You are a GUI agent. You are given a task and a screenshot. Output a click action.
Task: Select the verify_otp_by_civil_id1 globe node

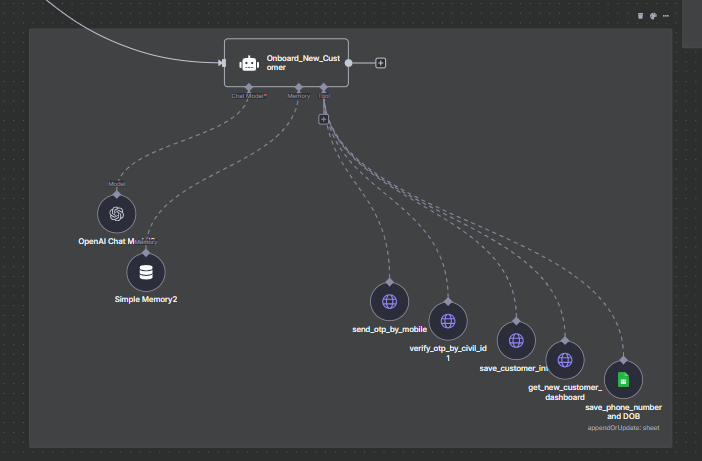[x=448, y=321]
